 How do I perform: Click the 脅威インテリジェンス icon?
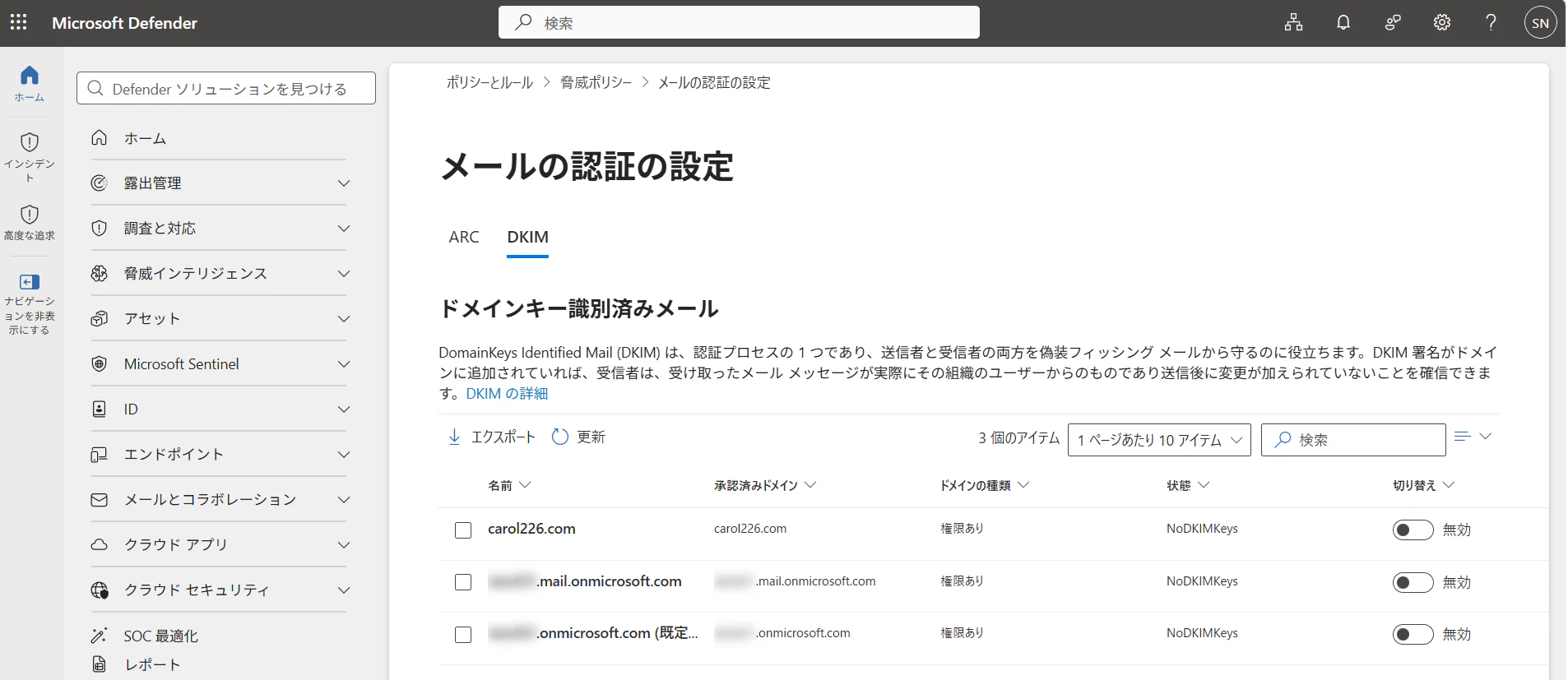[x=100, y=274]
